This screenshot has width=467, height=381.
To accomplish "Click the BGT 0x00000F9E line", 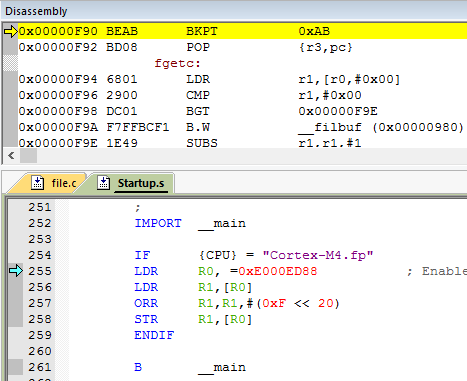I will pos(198,111).
